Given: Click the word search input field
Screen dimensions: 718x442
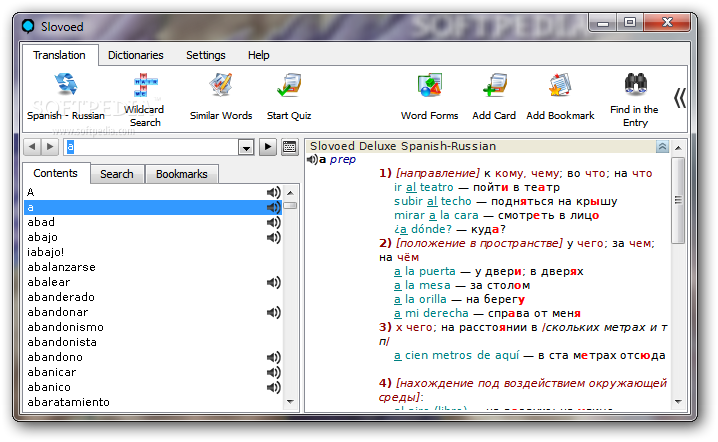Looking at the screenshot, I should coord(151,147).
